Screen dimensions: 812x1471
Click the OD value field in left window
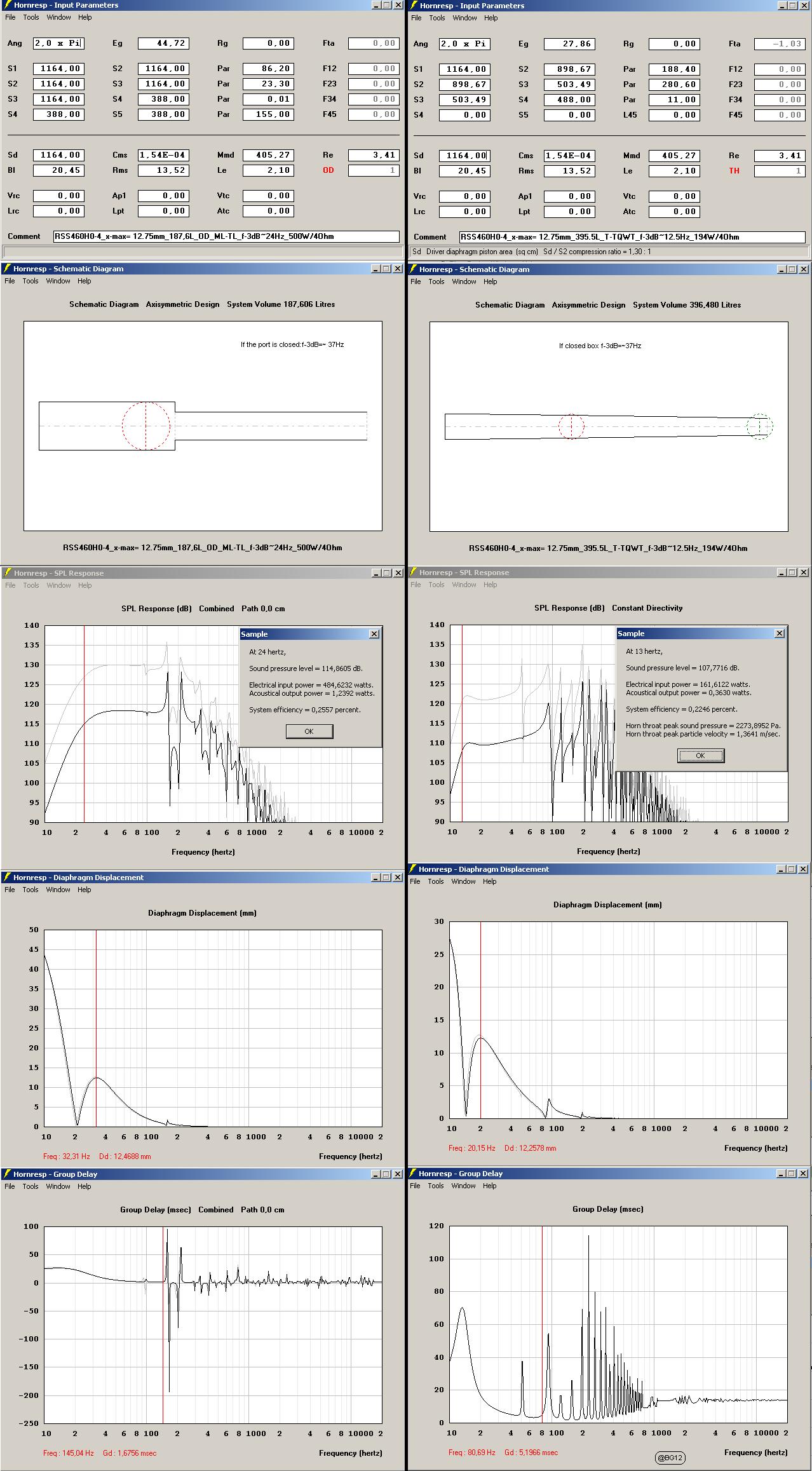[x=374, y=170]
